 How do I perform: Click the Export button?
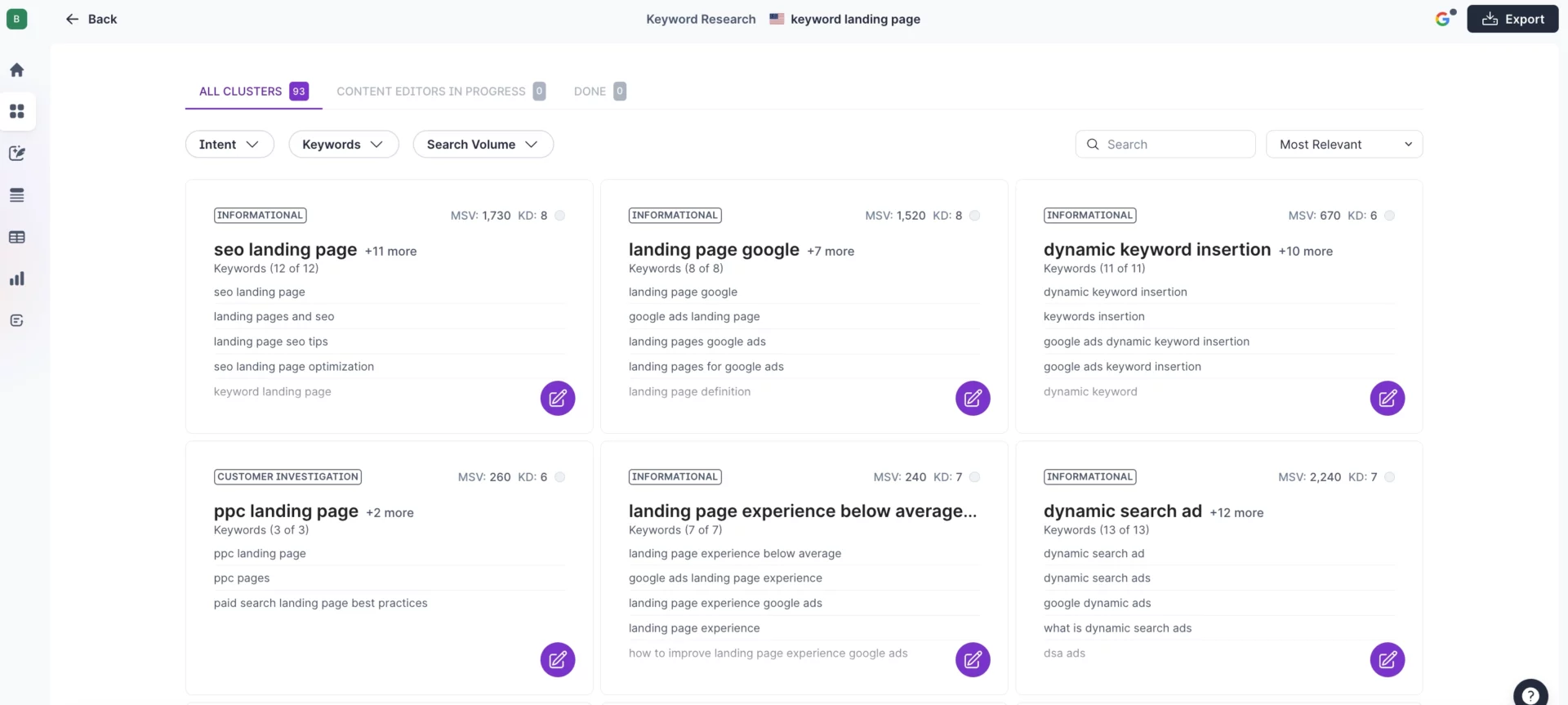click(x=1512, y=19)
